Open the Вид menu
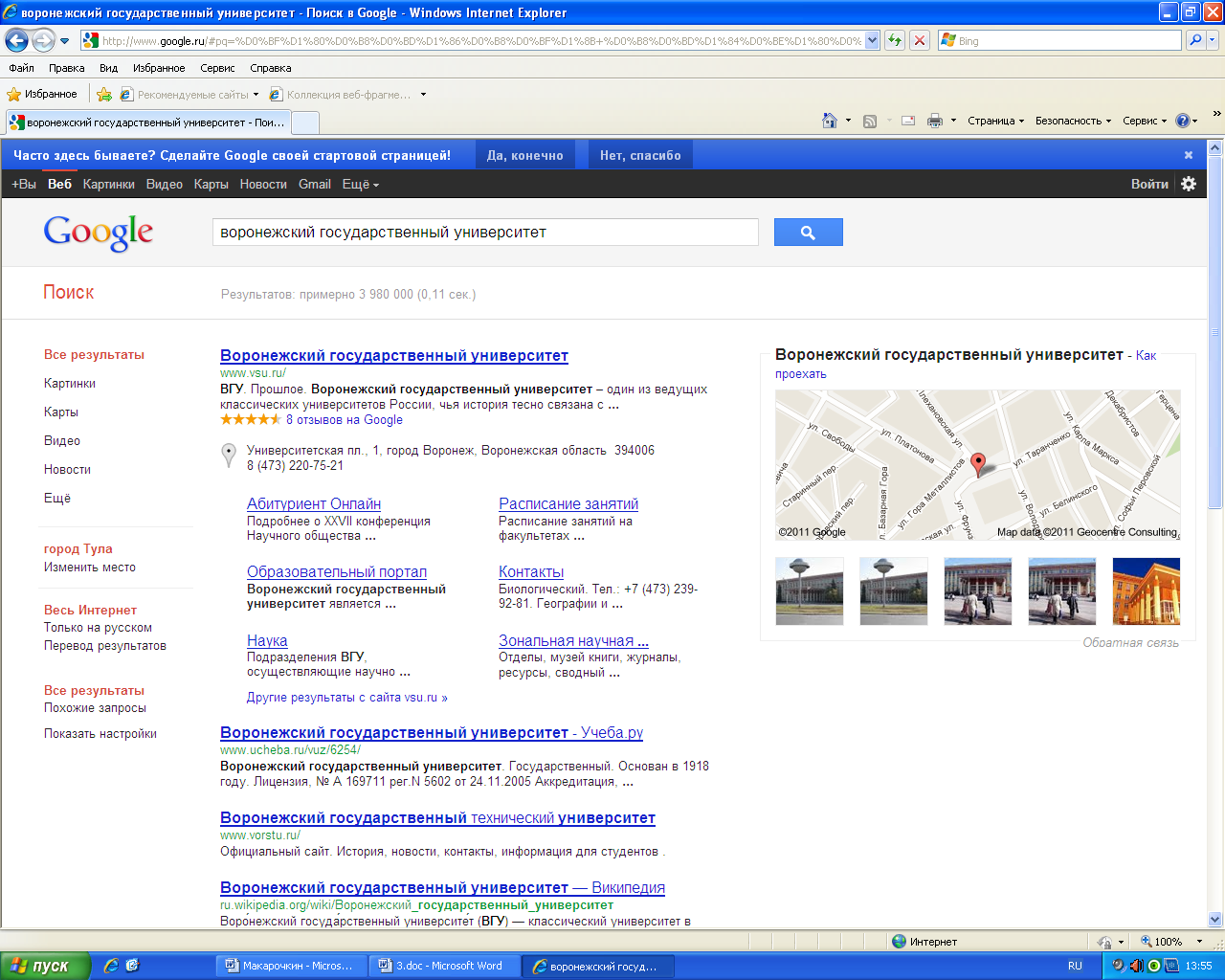The height and width of the screenshot is (980, 1225). [108, 68]
